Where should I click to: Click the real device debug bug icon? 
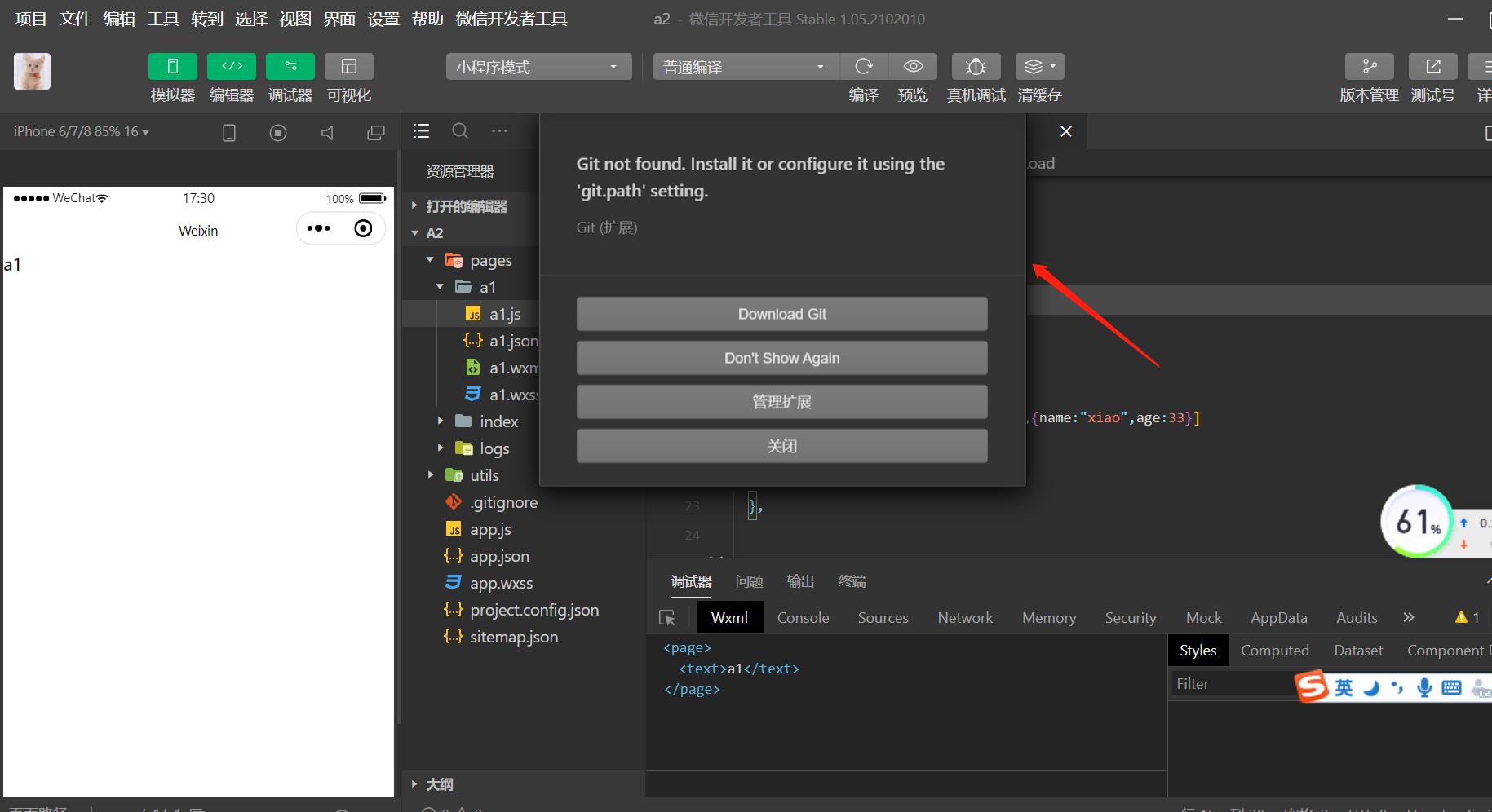pyautogui.click(x=976, y=66)
